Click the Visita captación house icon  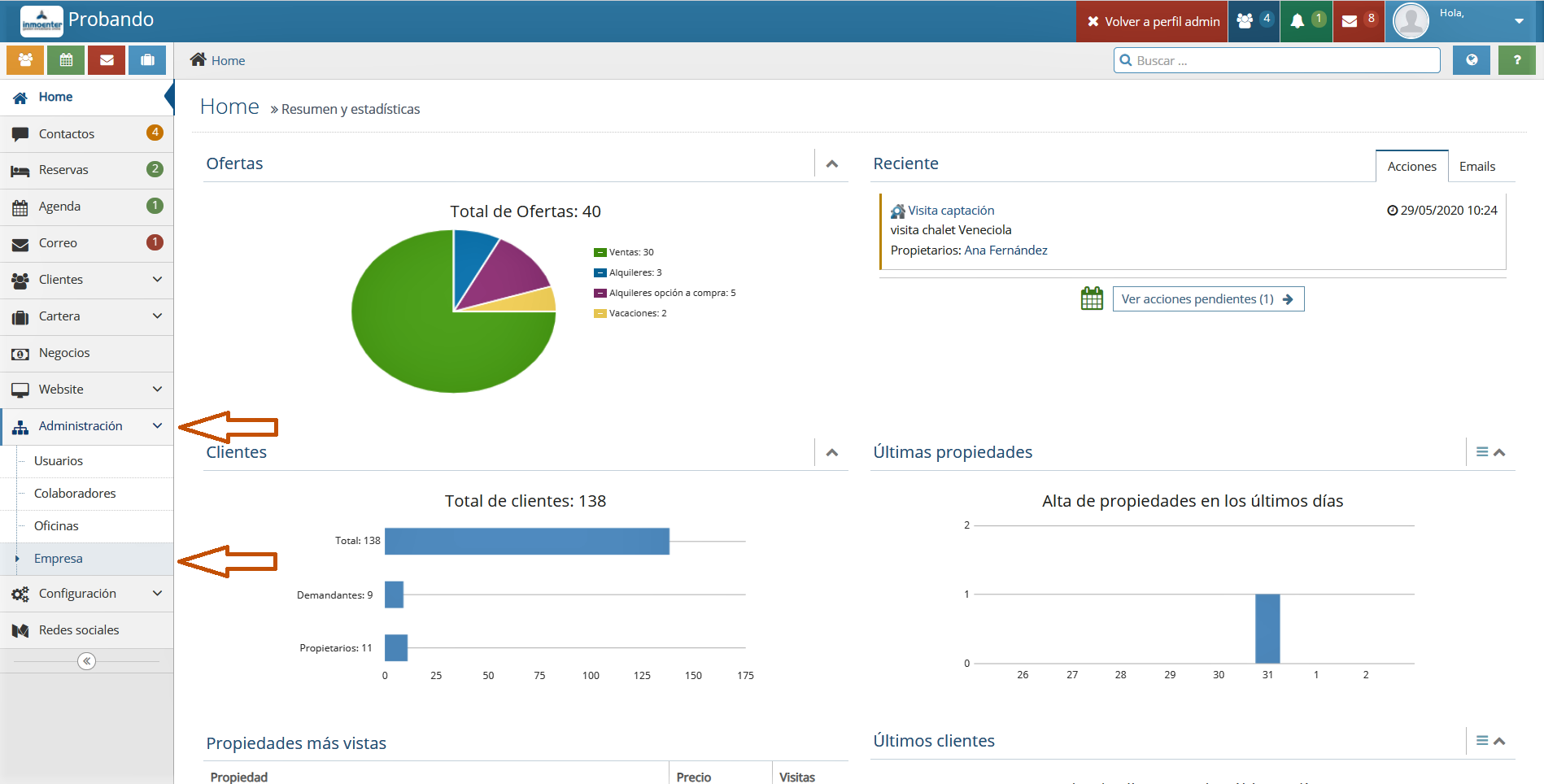point(898,211)
